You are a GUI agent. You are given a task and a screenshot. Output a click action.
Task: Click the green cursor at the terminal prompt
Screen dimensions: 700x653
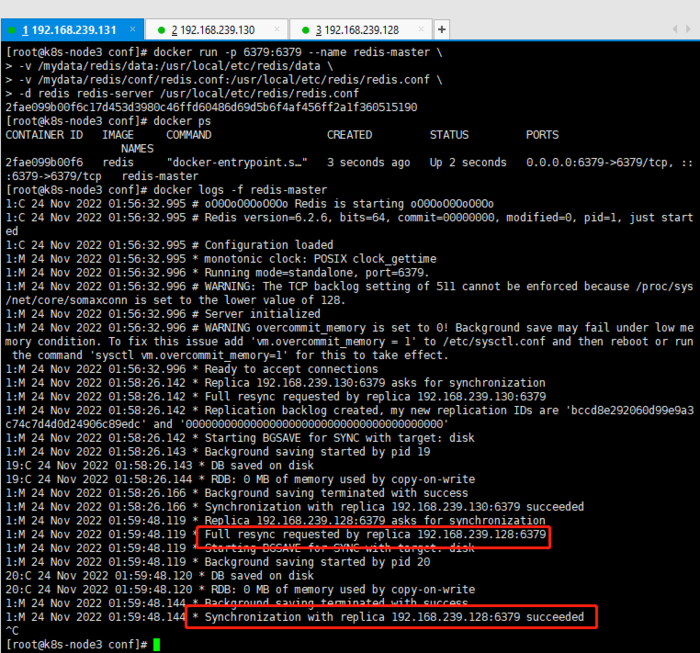point(157,645)
